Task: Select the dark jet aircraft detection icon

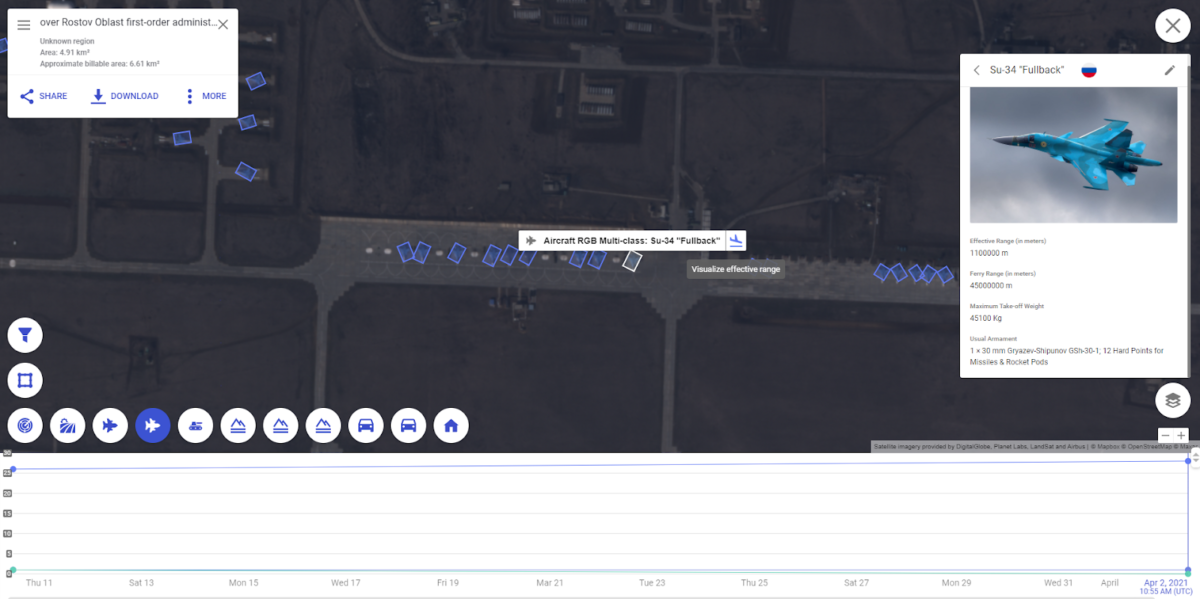Action: coord(110,425)
